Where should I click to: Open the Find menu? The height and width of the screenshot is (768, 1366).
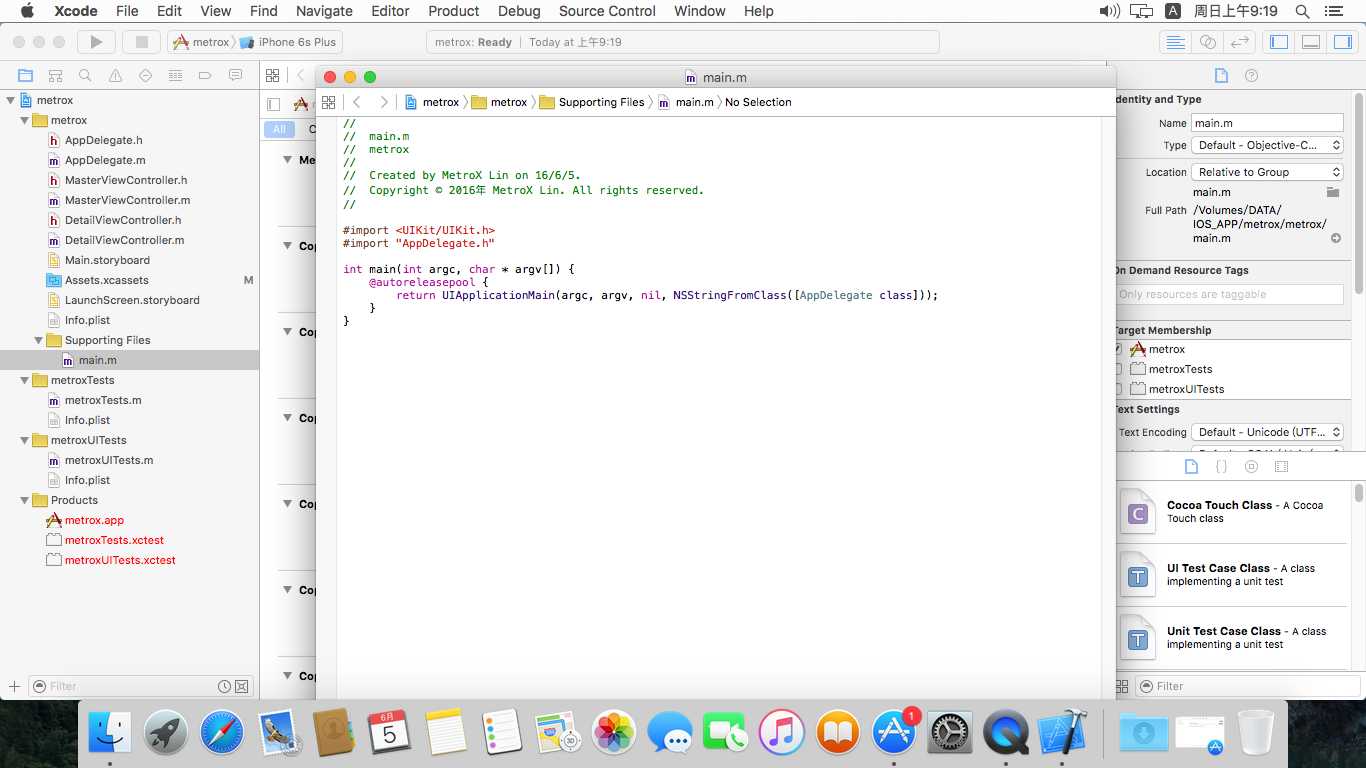(264, 11)
